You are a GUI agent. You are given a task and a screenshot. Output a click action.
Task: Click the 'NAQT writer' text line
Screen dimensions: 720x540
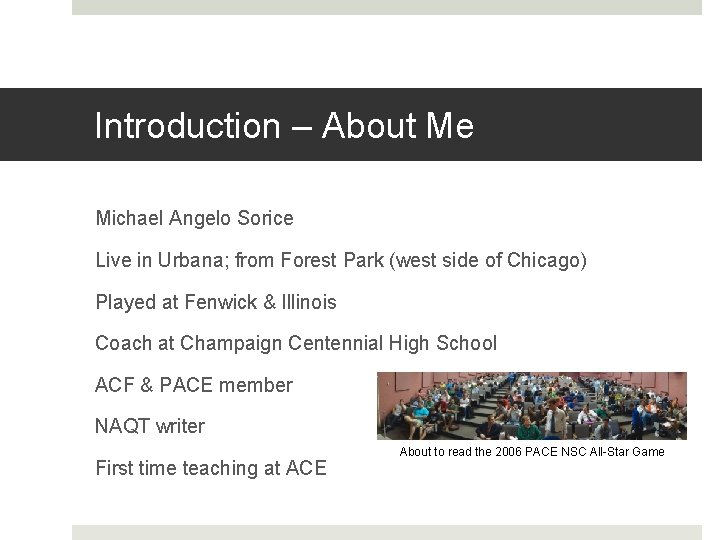[150, 426]
